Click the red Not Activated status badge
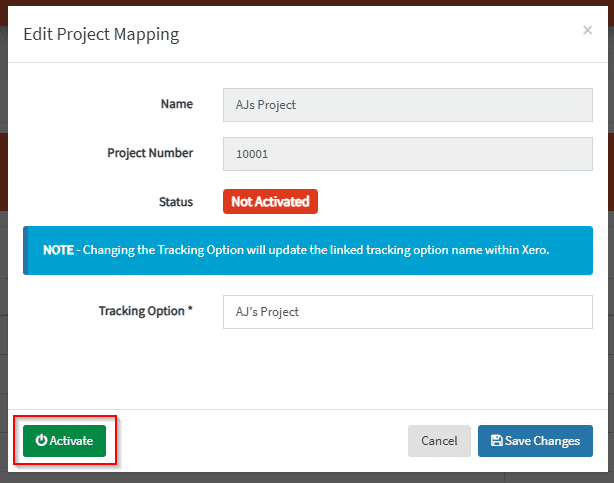The image size is (614, 483). click(x=270, y=202)
